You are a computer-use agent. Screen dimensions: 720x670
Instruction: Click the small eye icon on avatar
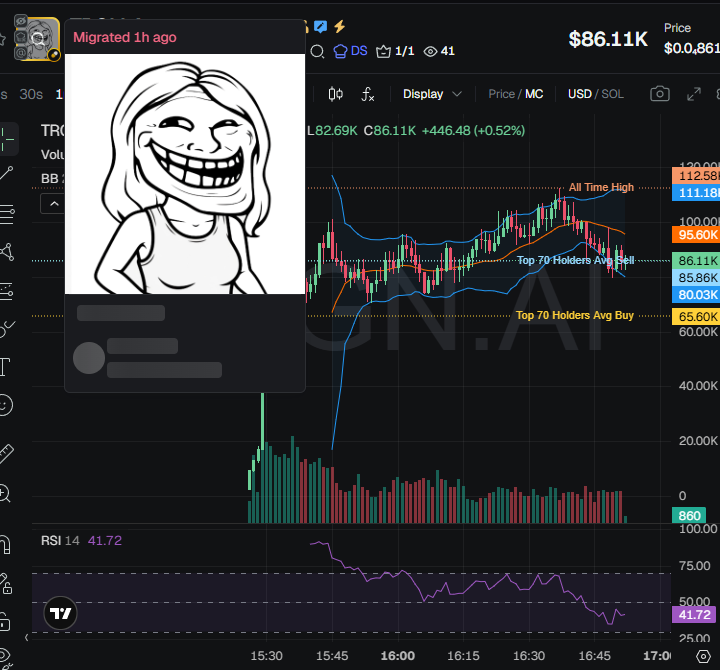click(21, 21)
